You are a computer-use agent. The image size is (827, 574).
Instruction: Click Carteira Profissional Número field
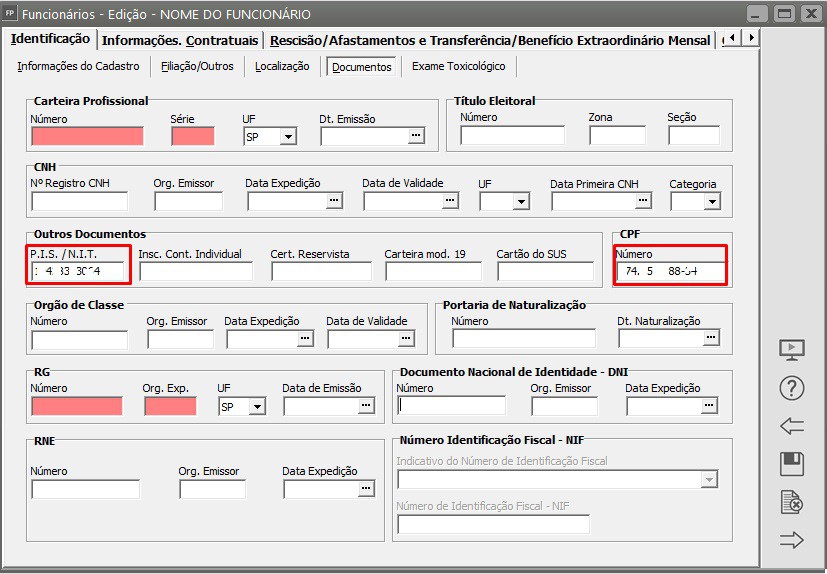(x=88, y=136)
